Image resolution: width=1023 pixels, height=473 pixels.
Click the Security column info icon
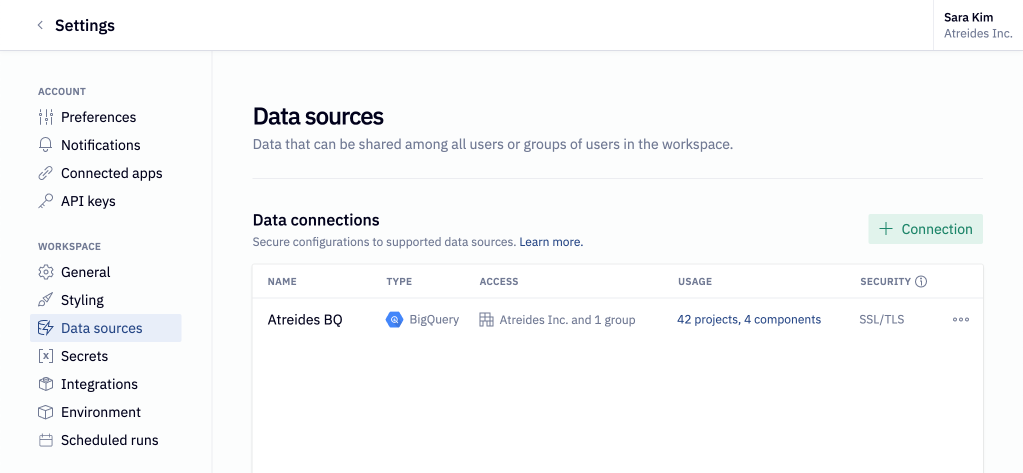(x=921, y=282)
